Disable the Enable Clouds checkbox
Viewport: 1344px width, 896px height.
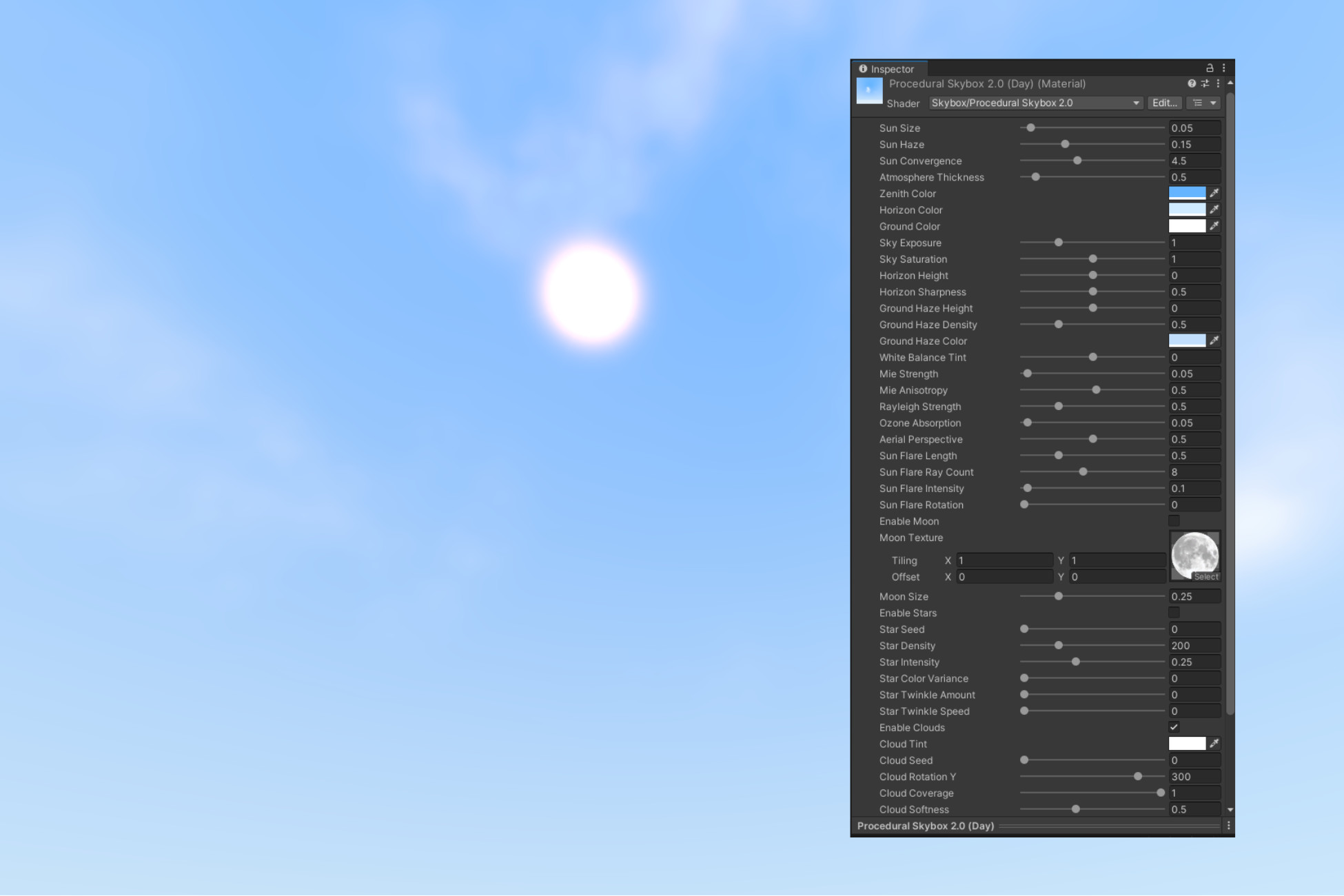[x=1174, y=726]
